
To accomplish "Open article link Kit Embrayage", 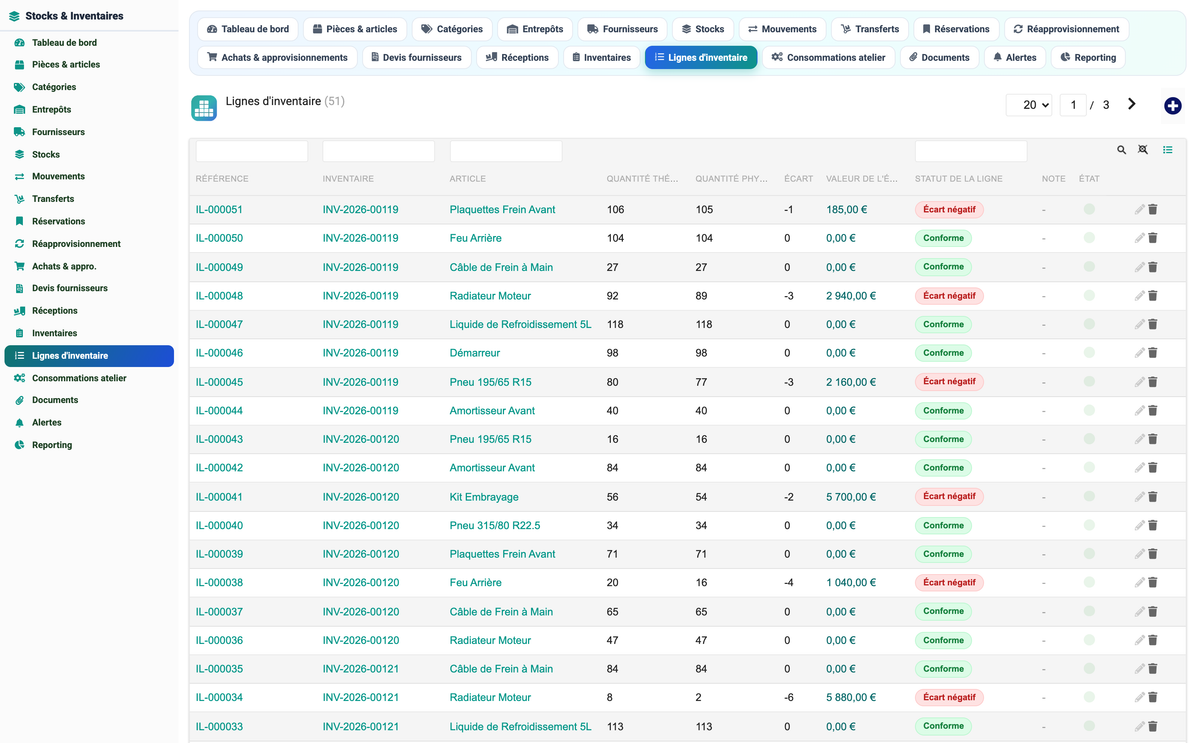I will coord(484,497).
